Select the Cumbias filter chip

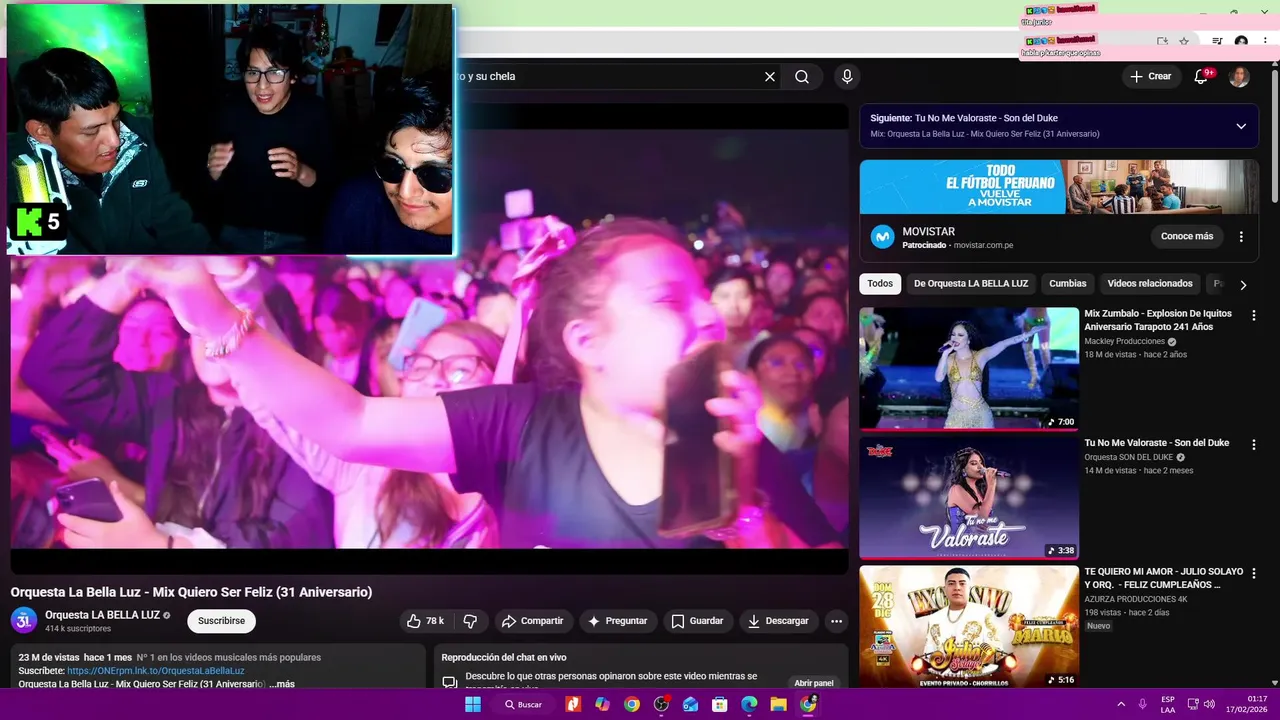(x=1068, y=284)
